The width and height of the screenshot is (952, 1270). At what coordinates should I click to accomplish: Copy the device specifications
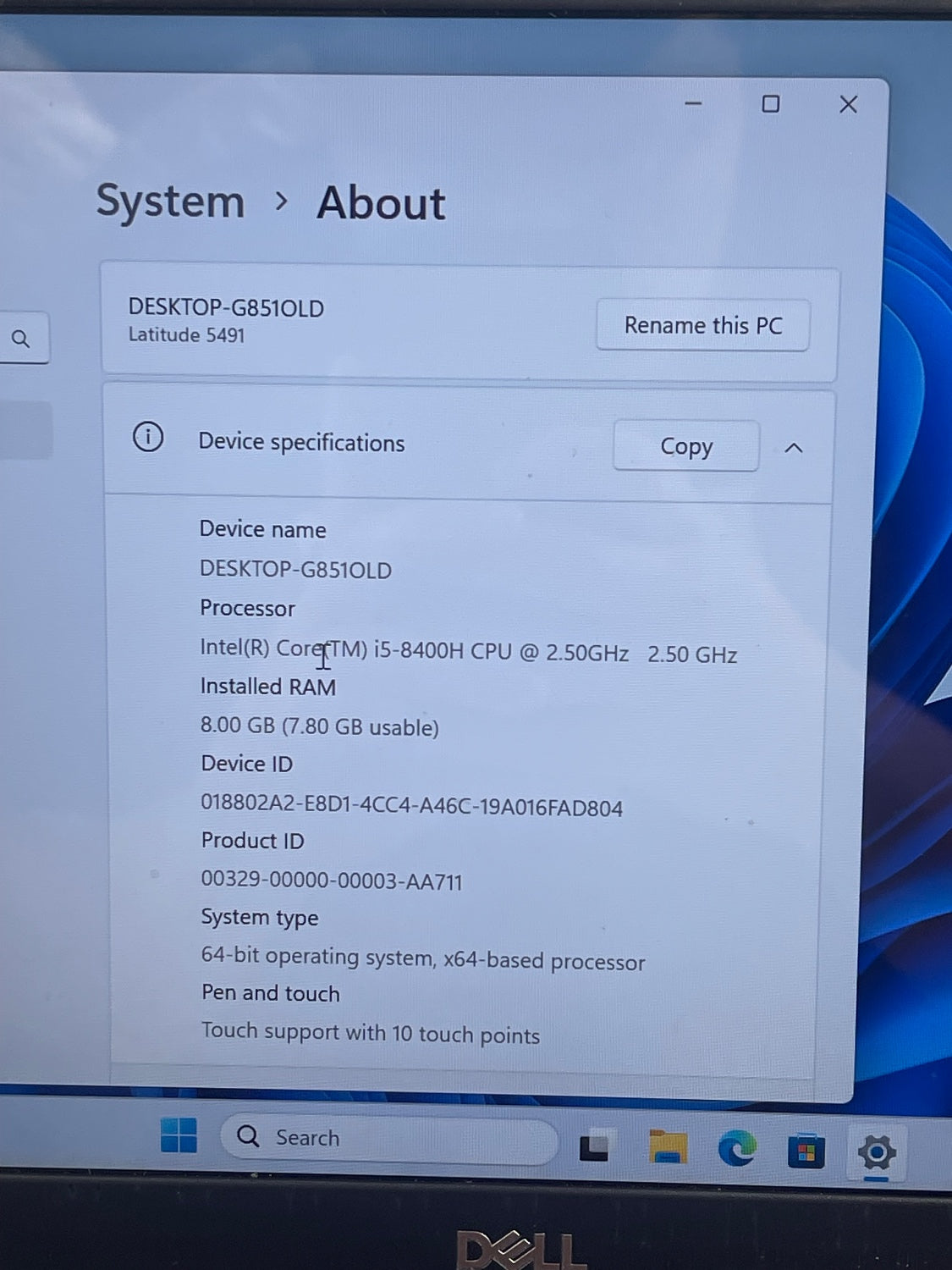(x=685, y=446)
